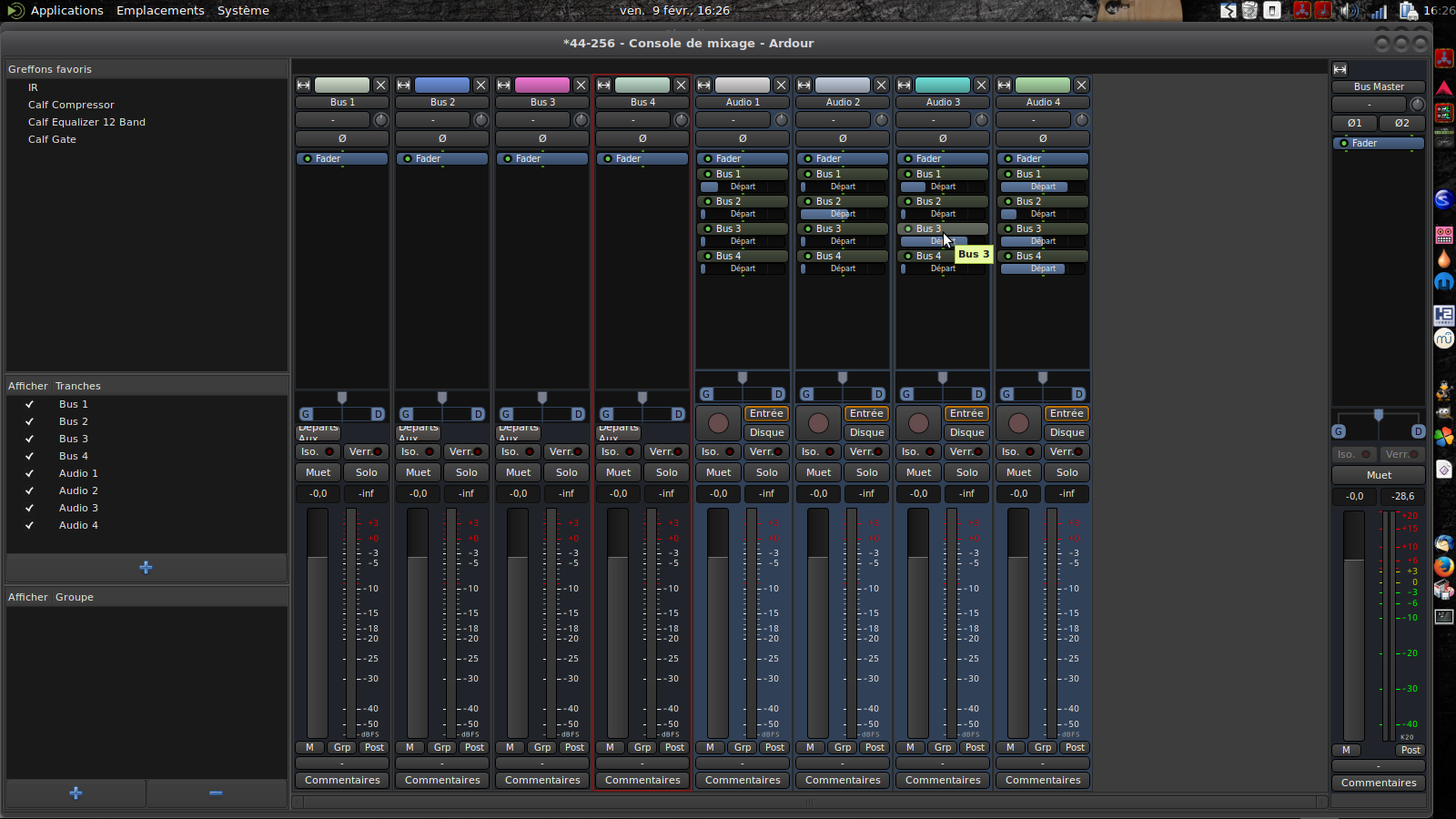Open the Applications menu
Screen dimensions: 1456x819
tap(66, 10)
